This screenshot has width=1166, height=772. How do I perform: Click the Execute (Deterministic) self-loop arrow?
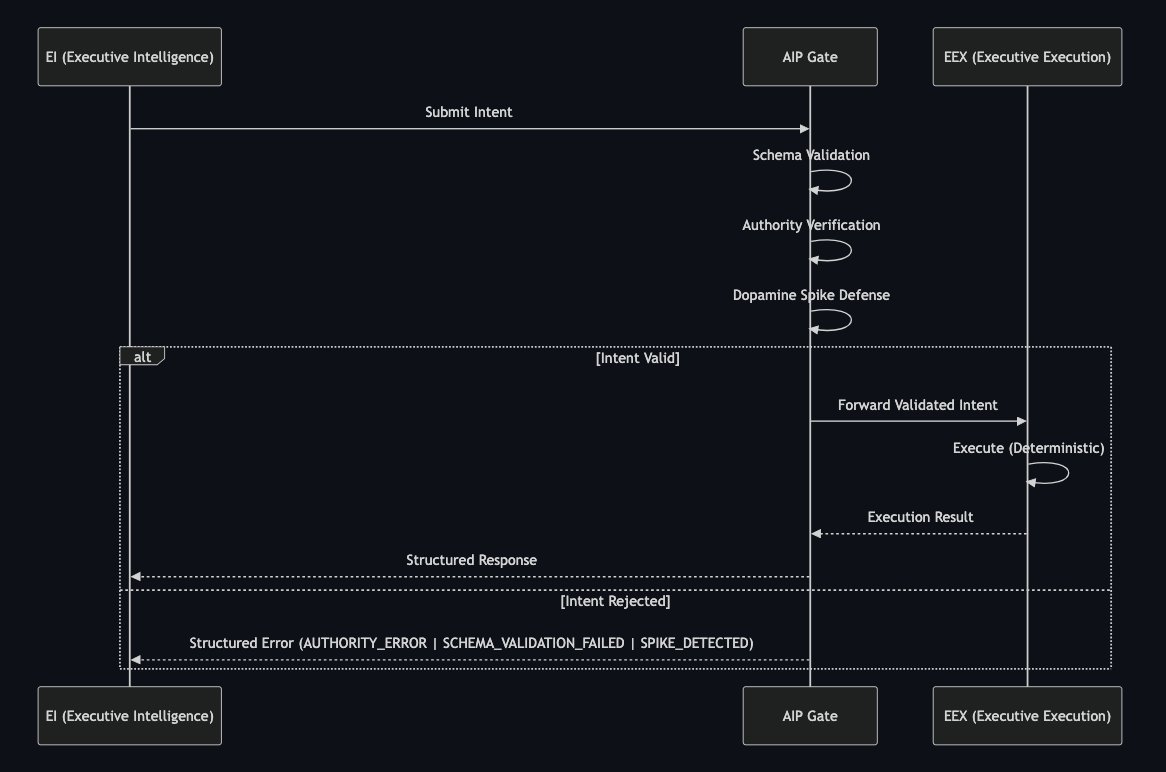point(1049,473)
